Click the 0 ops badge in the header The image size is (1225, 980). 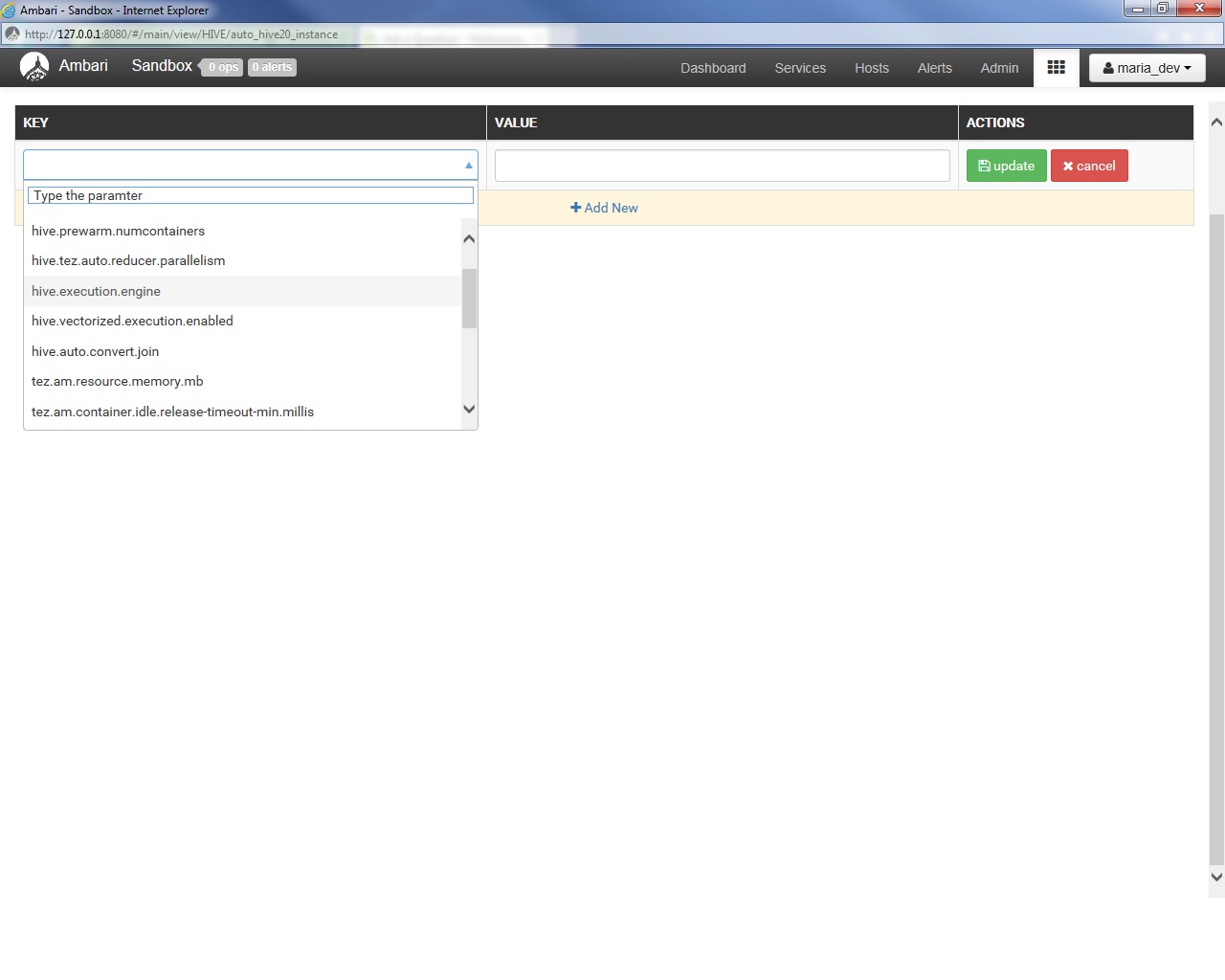pyautogui.click(x=222, y=67)
